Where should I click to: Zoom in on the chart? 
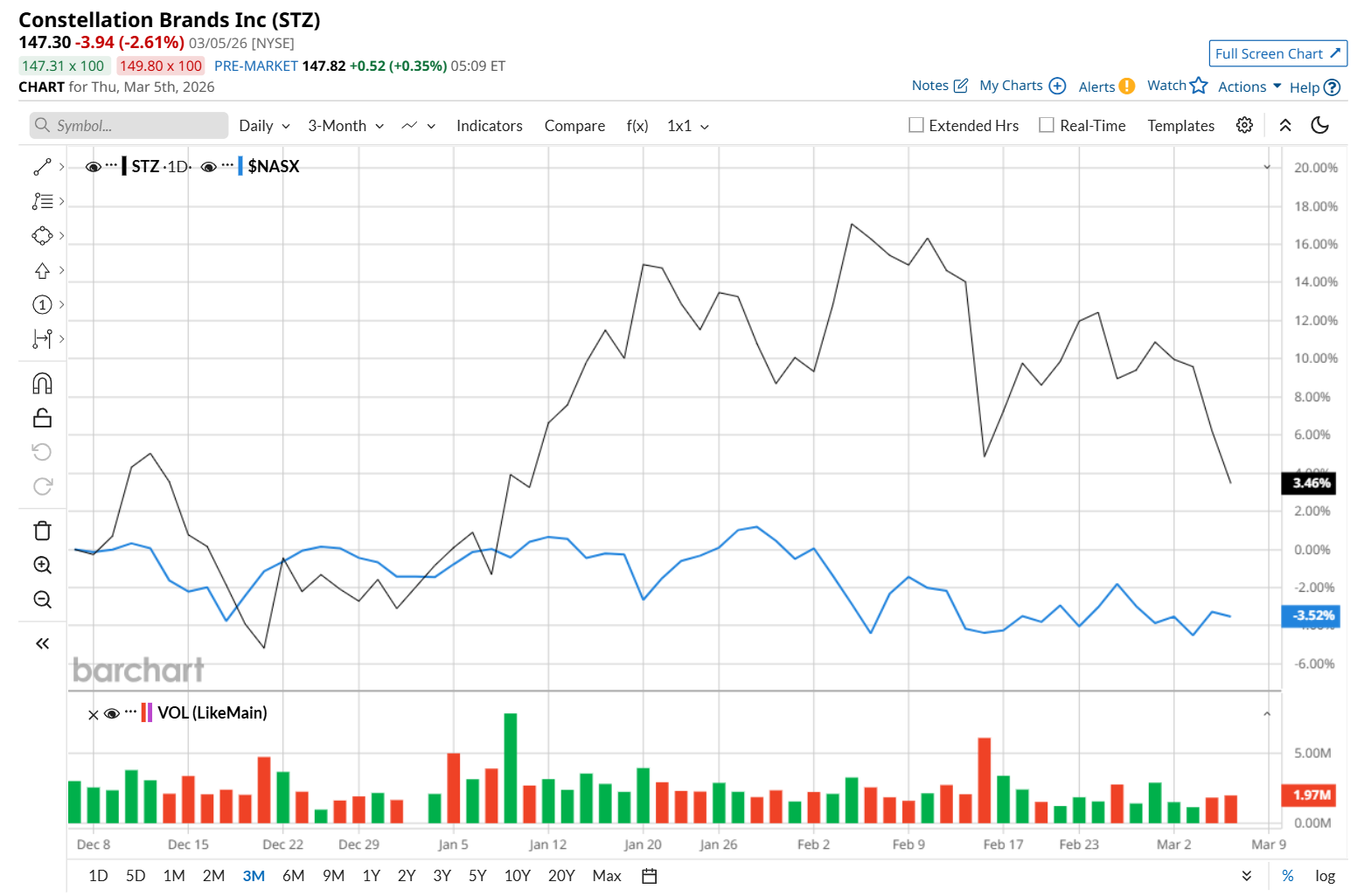pos(42,565)
